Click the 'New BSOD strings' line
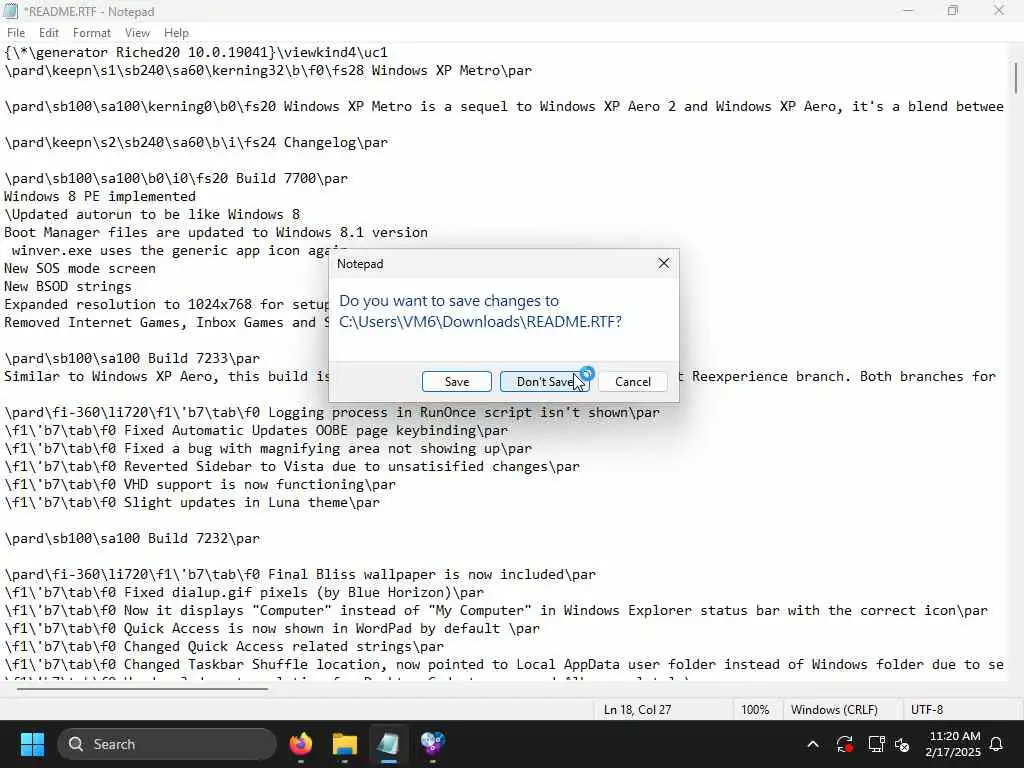The height and width of the screenshot is (768, 1024). tap(68, 287)
